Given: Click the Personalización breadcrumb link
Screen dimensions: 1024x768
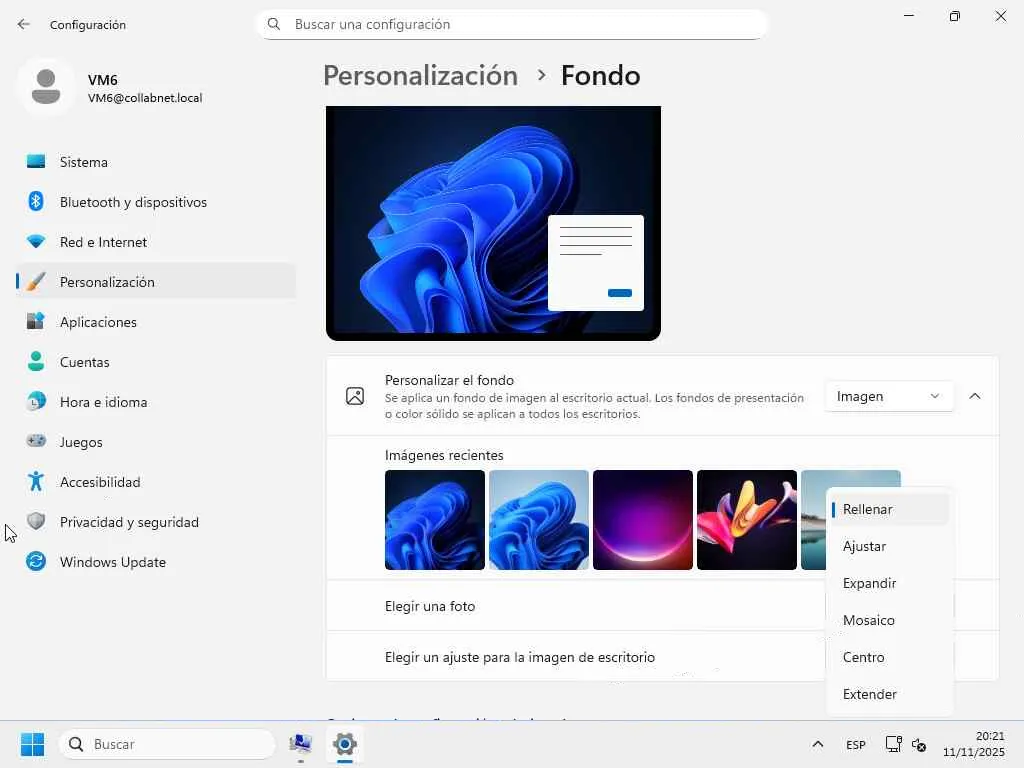Looking at the screenshot, I should [421, 76].
